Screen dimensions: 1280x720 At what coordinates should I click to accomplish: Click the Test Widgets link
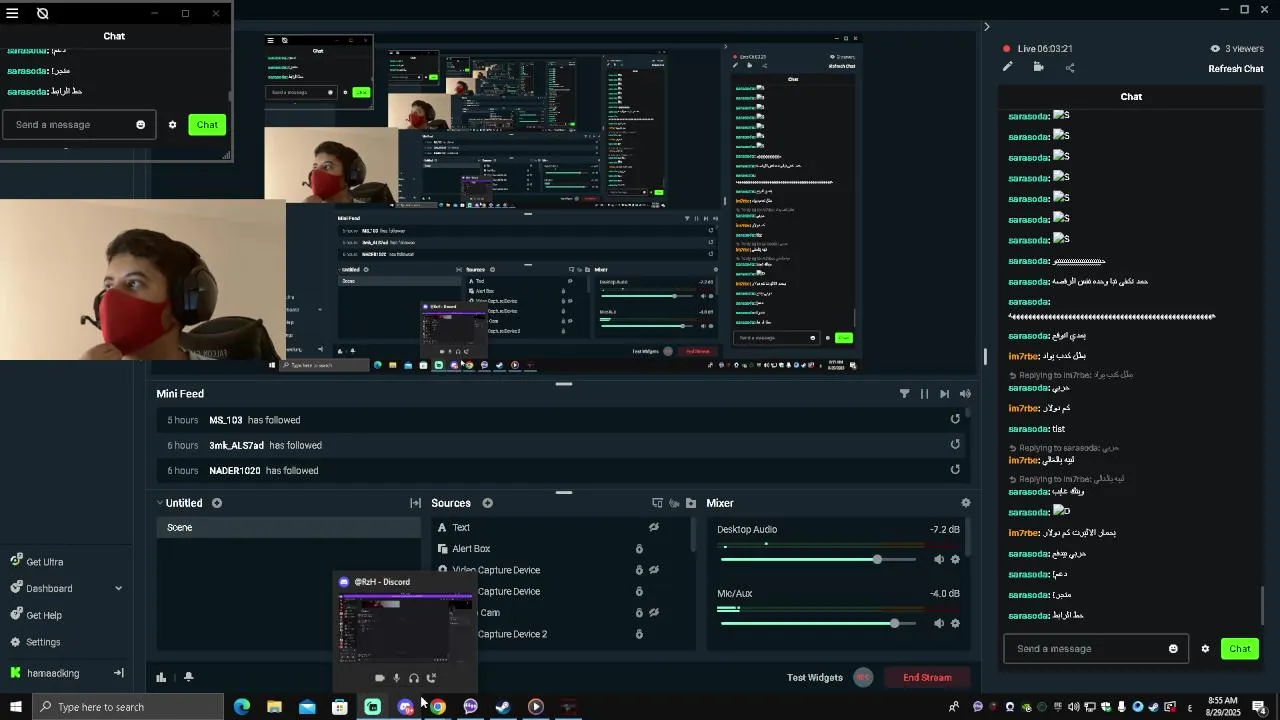tap(815, 678)
